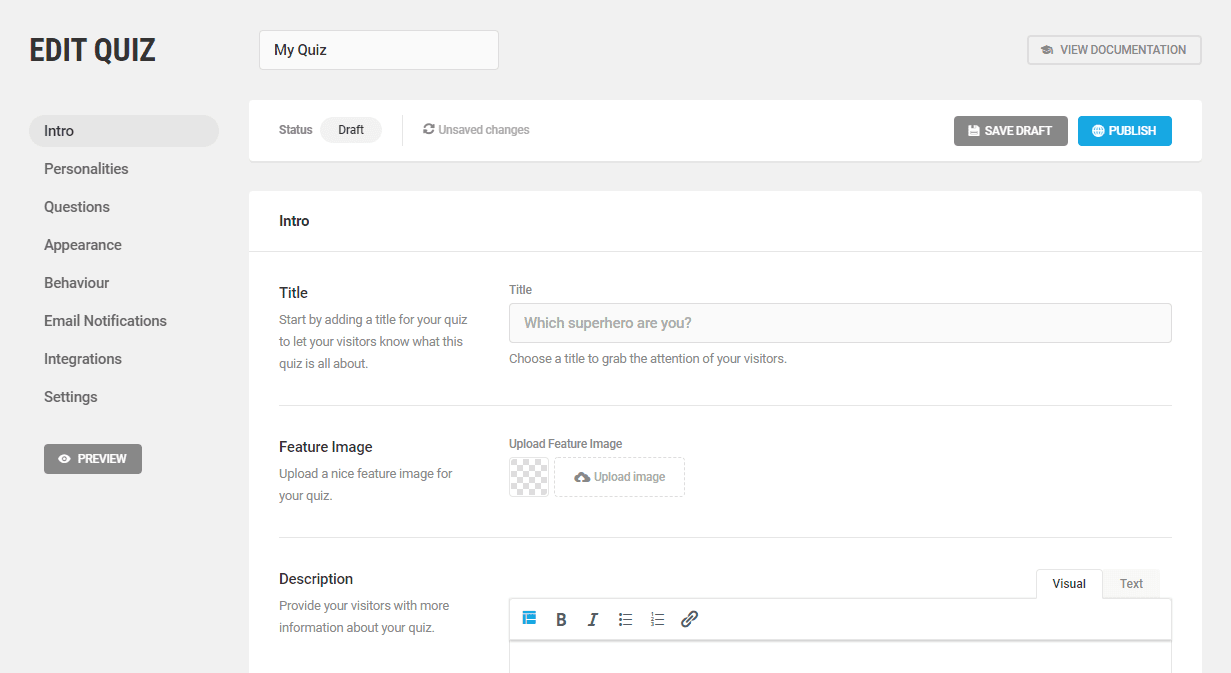This screenshot has height=673, width=1231.
Task: Preview the quiz
Action: [92, 458]
